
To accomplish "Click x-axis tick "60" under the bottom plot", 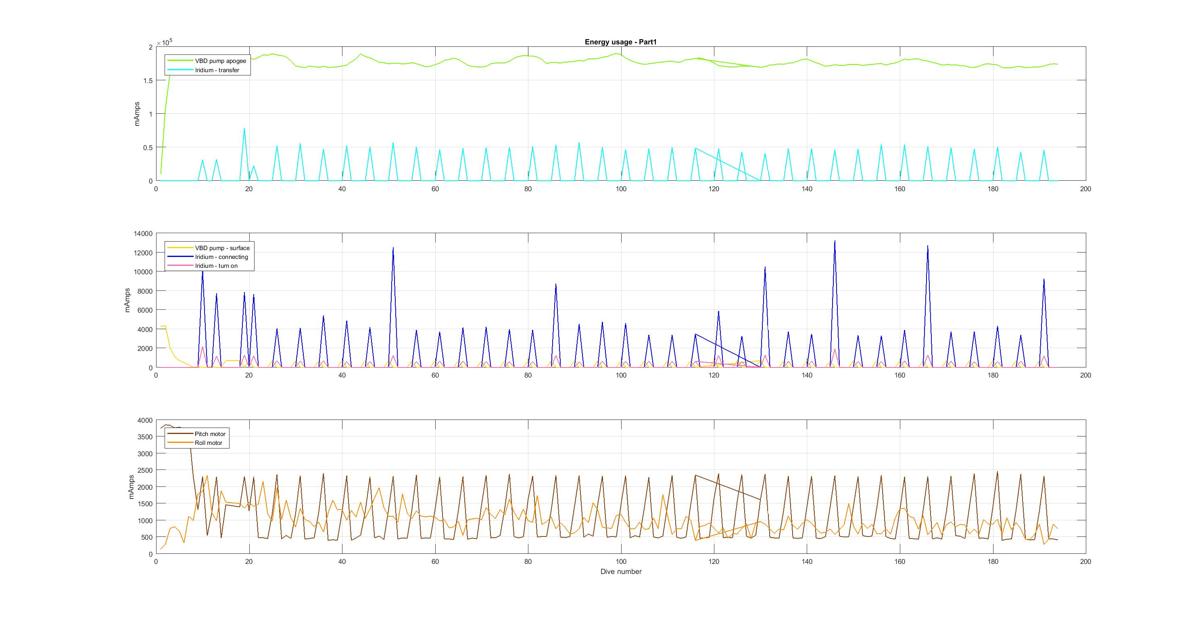I will tap(435, 562).
